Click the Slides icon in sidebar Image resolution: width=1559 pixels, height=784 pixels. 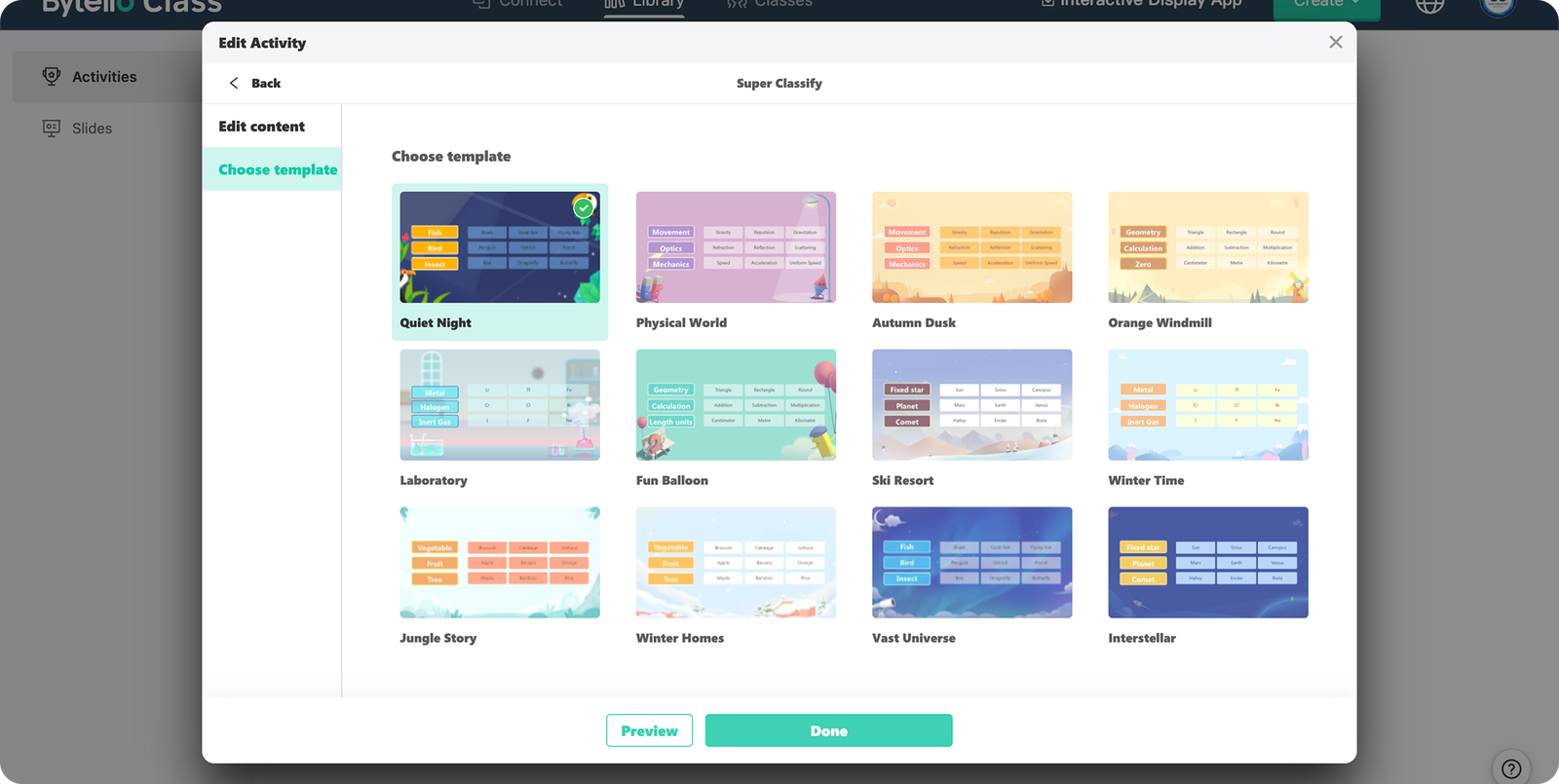52,129
